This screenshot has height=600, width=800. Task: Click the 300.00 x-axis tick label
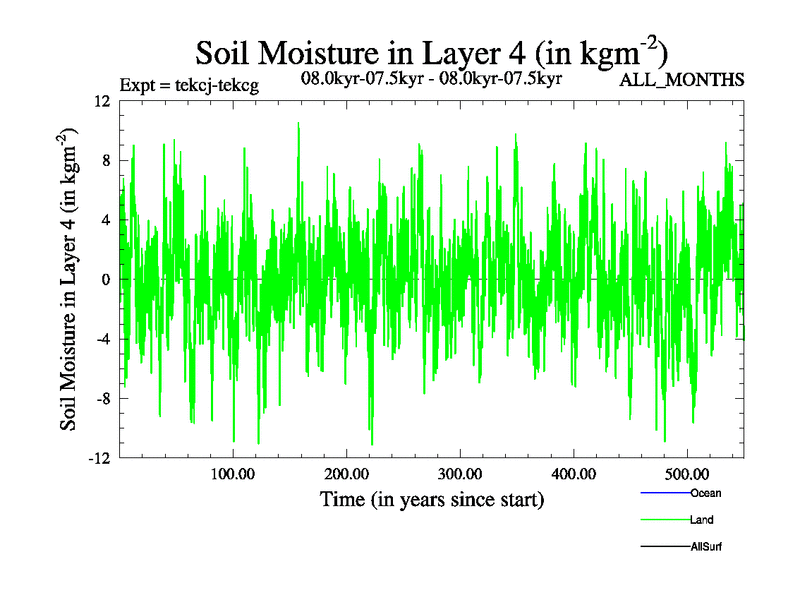pos(459,473)
